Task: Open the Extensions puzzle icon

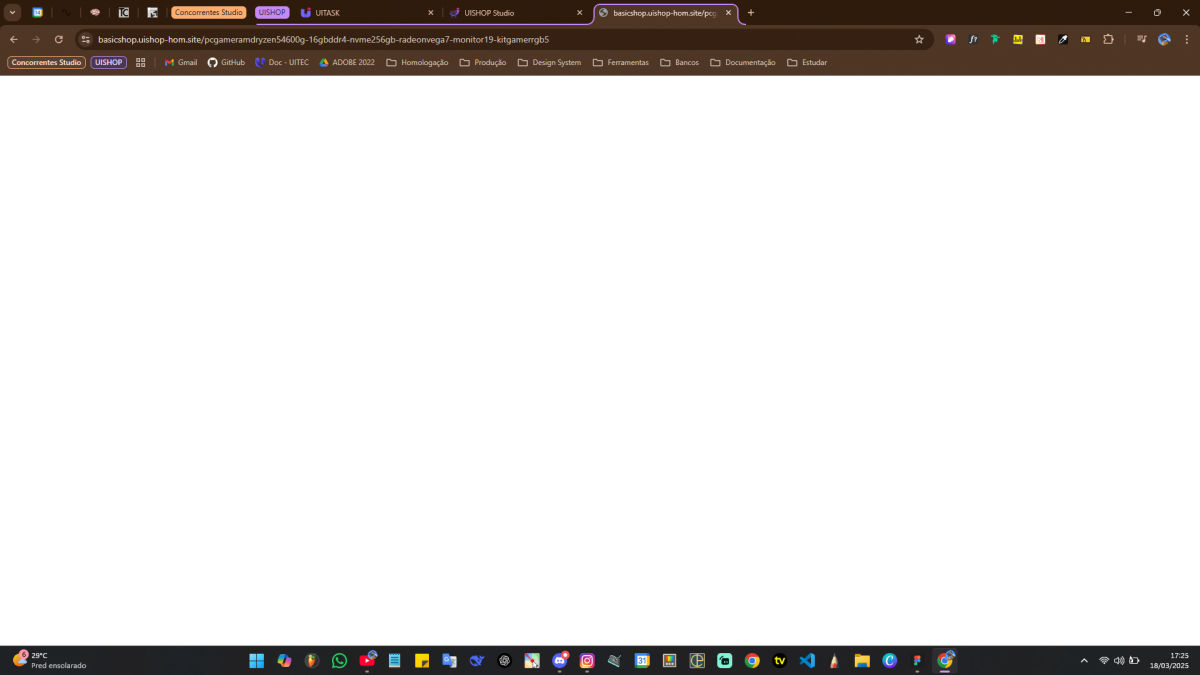Action: [x=1108, y=39]
